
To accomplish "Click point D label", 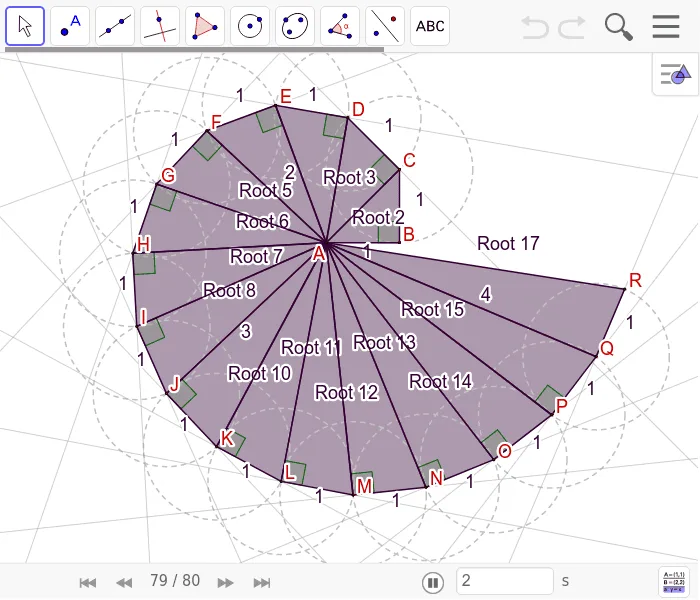I will tap(358, 109).
